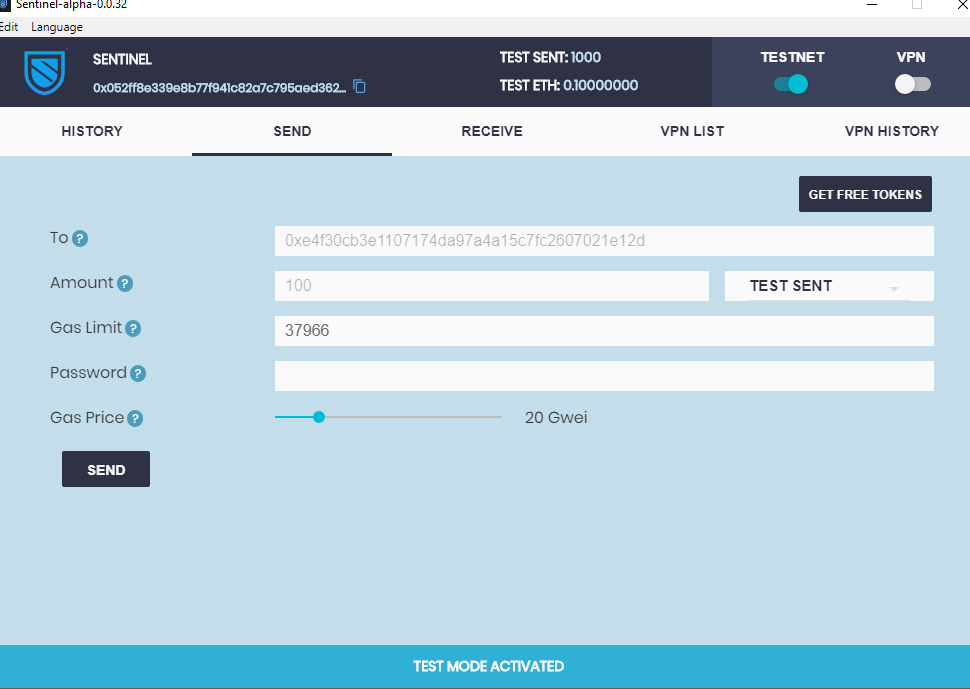Open the Gas Limit help tooltip icon
Image resolution: width=970 pixels, height=689 pixels.
(x=133, y=328)
